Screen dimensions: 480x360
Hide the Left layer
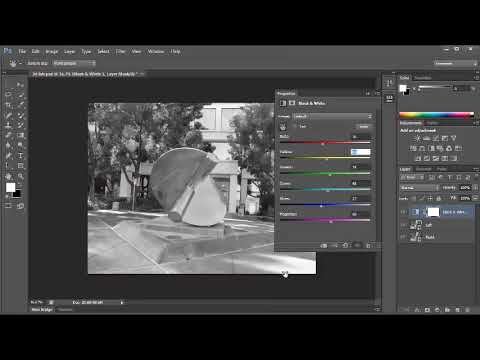(x=403, y=225)
